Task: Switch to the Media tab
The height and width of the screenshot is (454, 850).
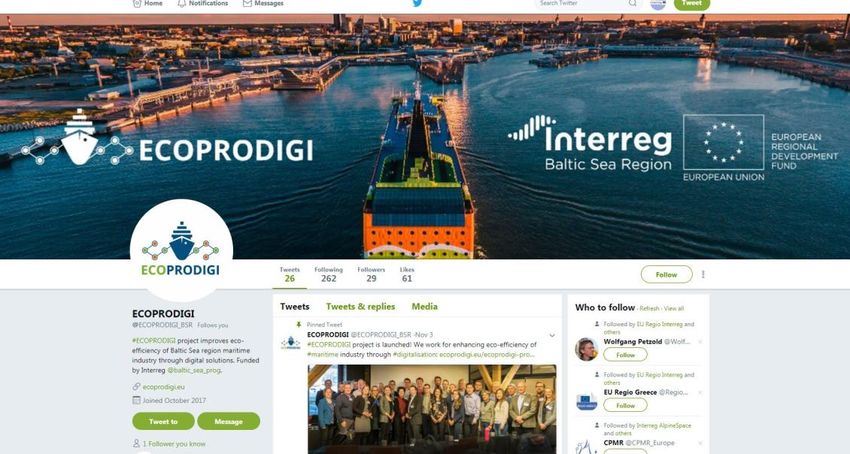Action: pos(424,306)
